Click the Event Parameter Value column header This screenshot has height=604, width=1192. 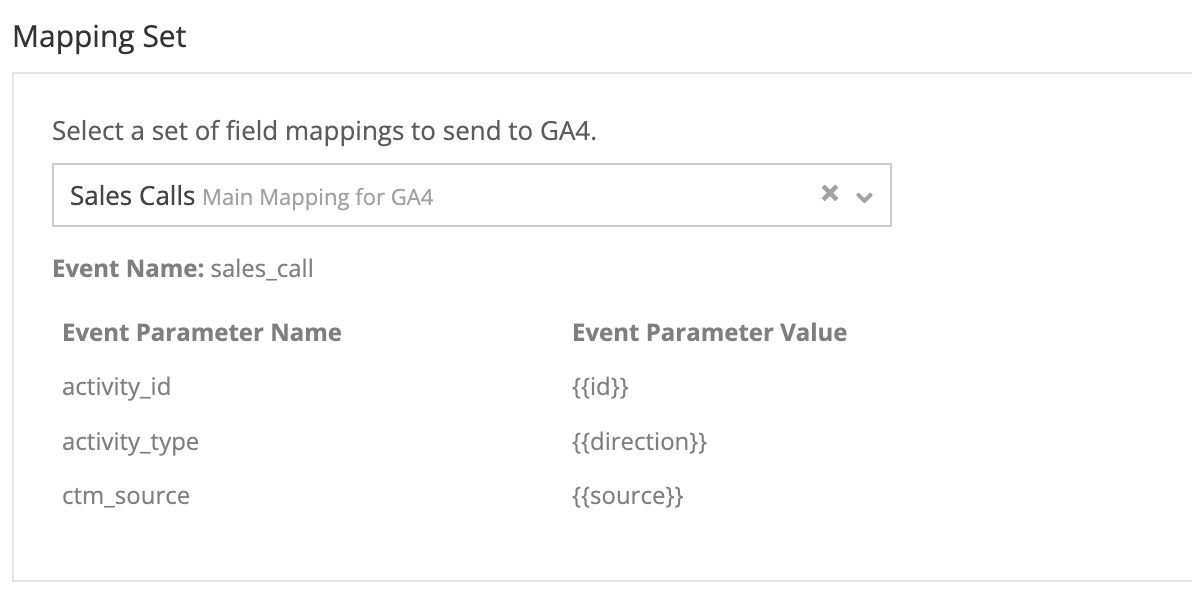(710, 332)
